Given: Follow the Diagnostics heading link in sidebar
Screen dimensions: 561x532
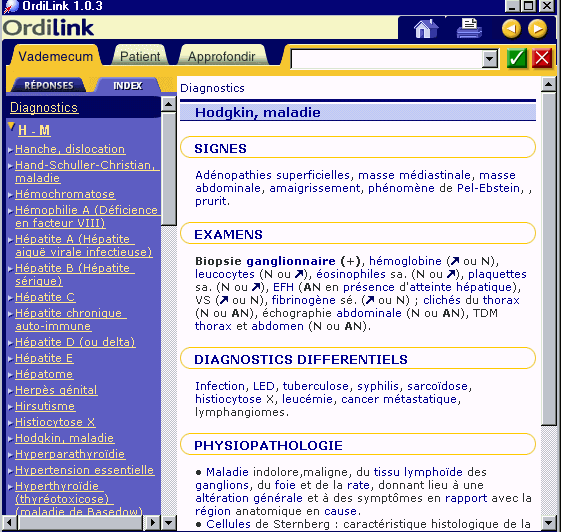Looking at the screenshot, I should pos(44,107).
